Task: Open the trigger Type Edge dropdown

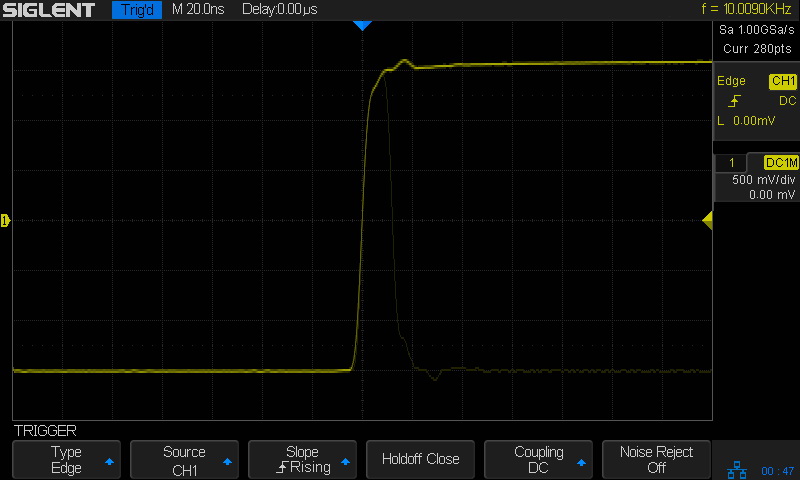Action: 66,459
